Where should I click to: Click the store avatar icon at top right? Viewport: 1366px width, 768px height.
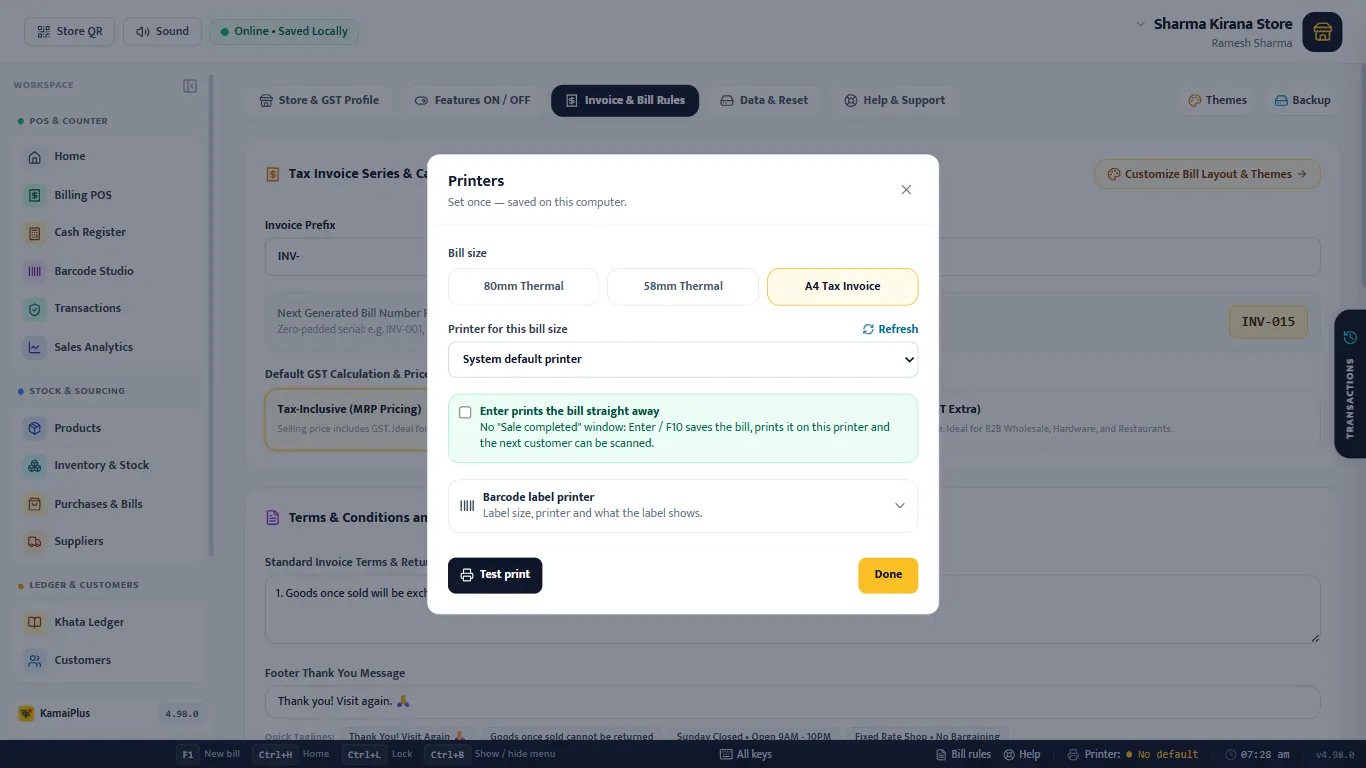pos(1322,32)
